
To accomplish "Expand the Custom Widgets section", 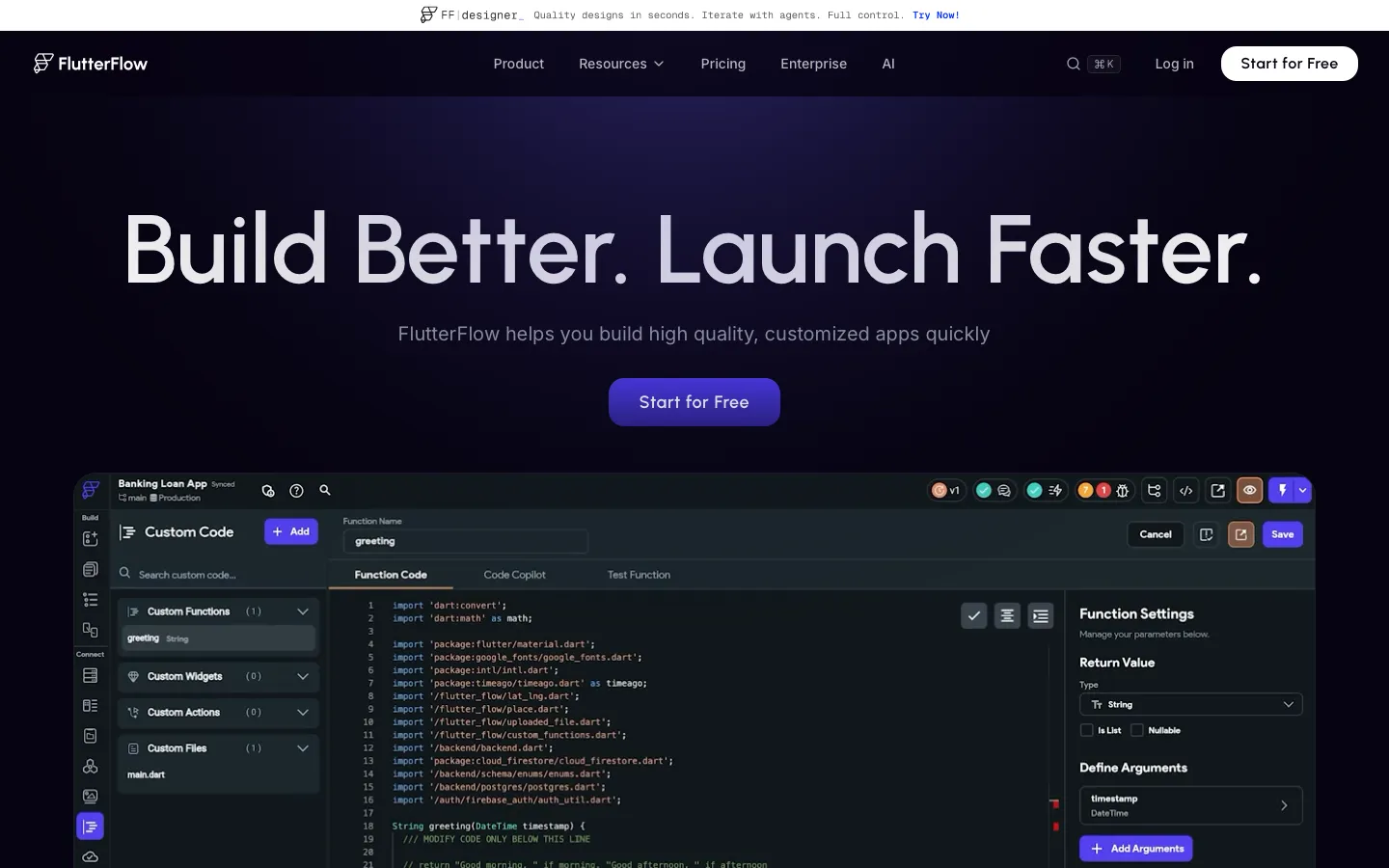I will click(x=303, y=676).
